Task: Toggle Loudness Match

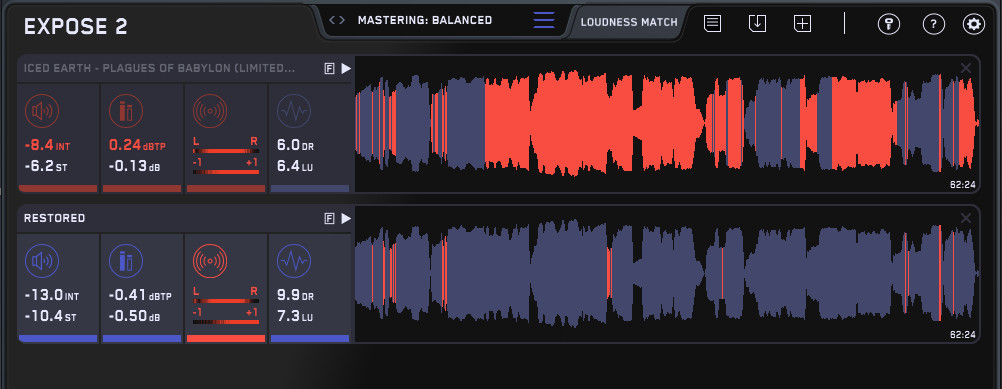Action: [x=629, y=22]
